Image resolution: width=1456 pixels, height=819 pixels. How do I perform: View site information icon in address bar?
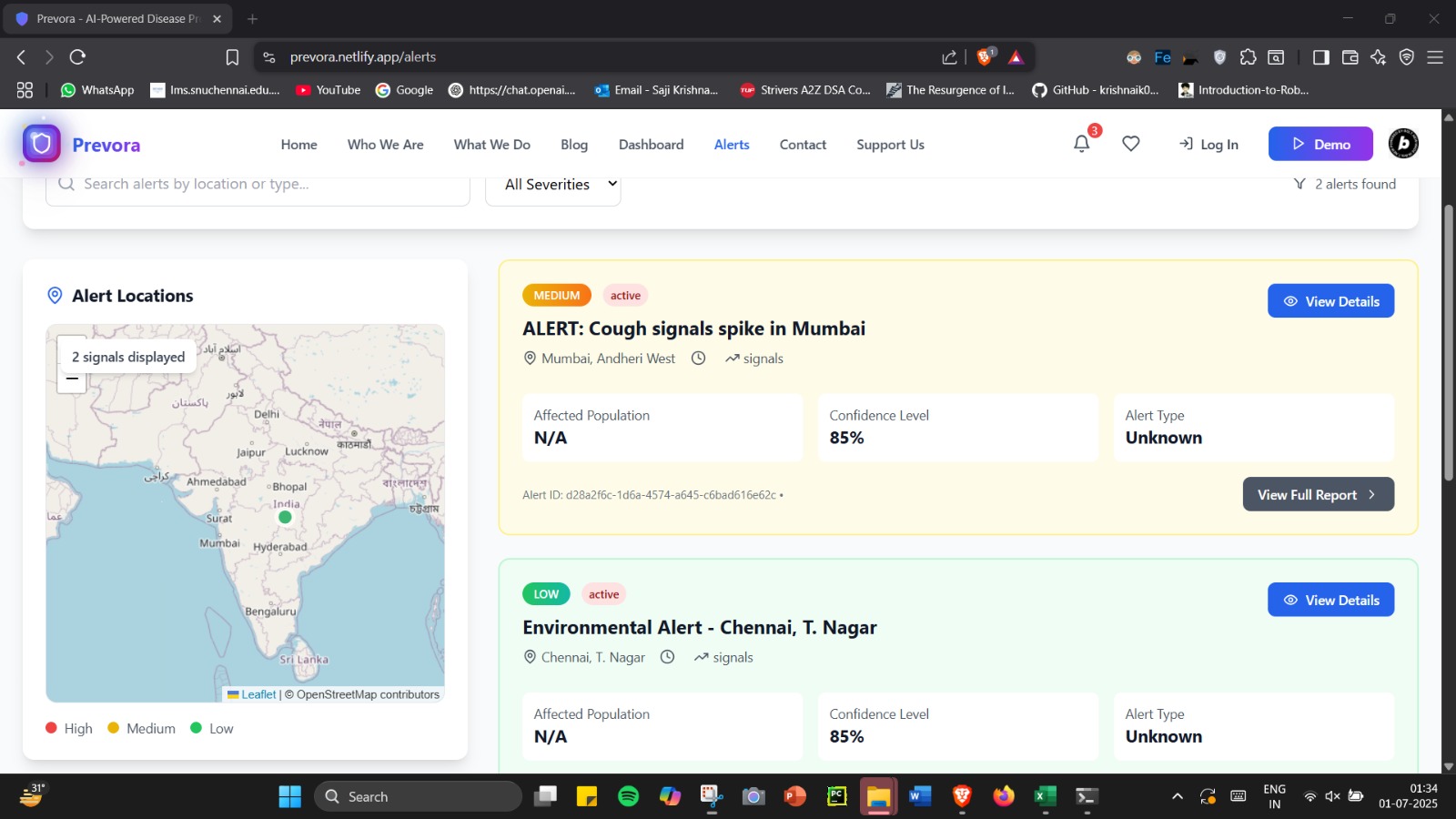[x=269, y=57]
